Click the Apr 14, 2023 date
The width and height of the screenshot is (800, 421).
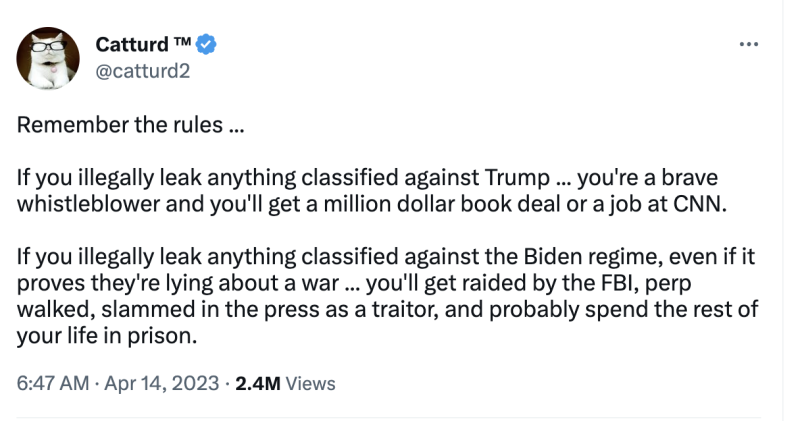(x=148, y=383)
